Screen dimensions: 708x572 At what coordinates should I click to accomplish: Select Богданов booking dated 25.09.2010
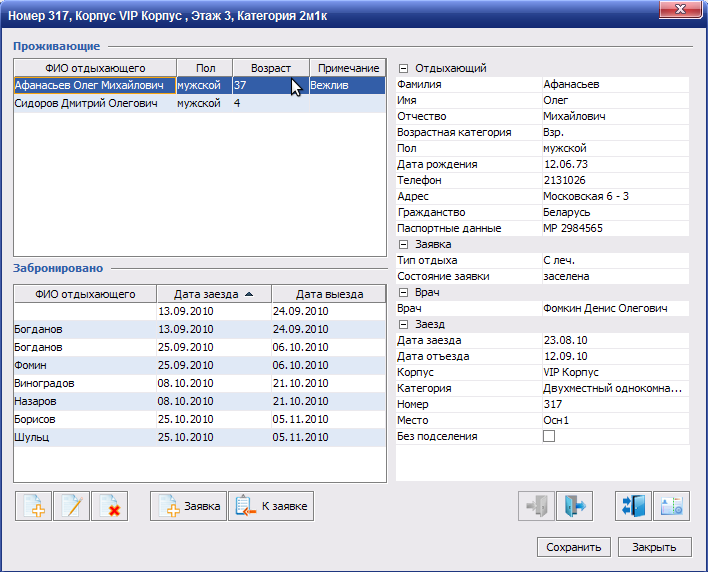click(x=200, y=348)
